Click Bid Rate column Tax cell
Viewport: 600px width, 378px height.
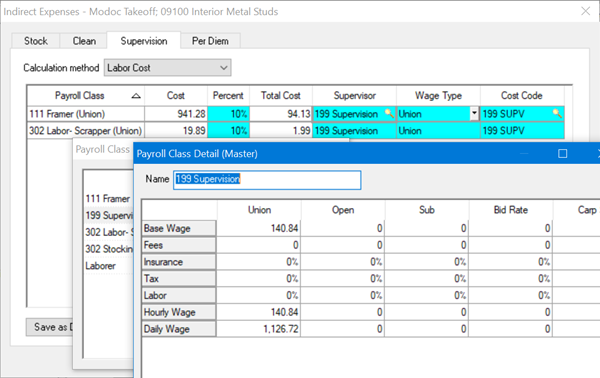click(x=510, y=279)
